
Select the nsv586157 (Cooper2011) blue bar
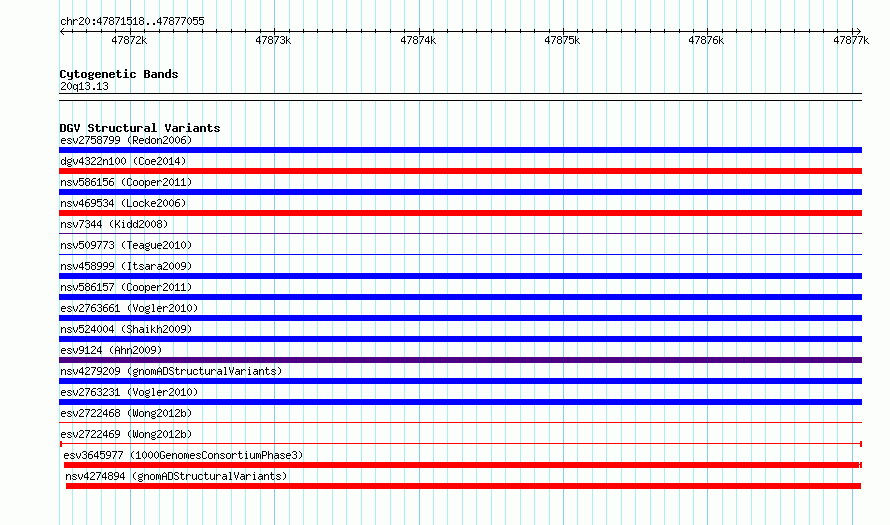tap(460, 297)
